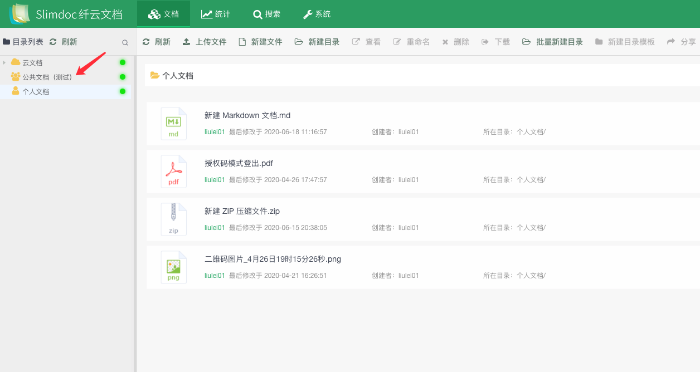Viewport: 700px width, 372px height.
Task: Click the Markdown file icon
Action: click(174, 124)
